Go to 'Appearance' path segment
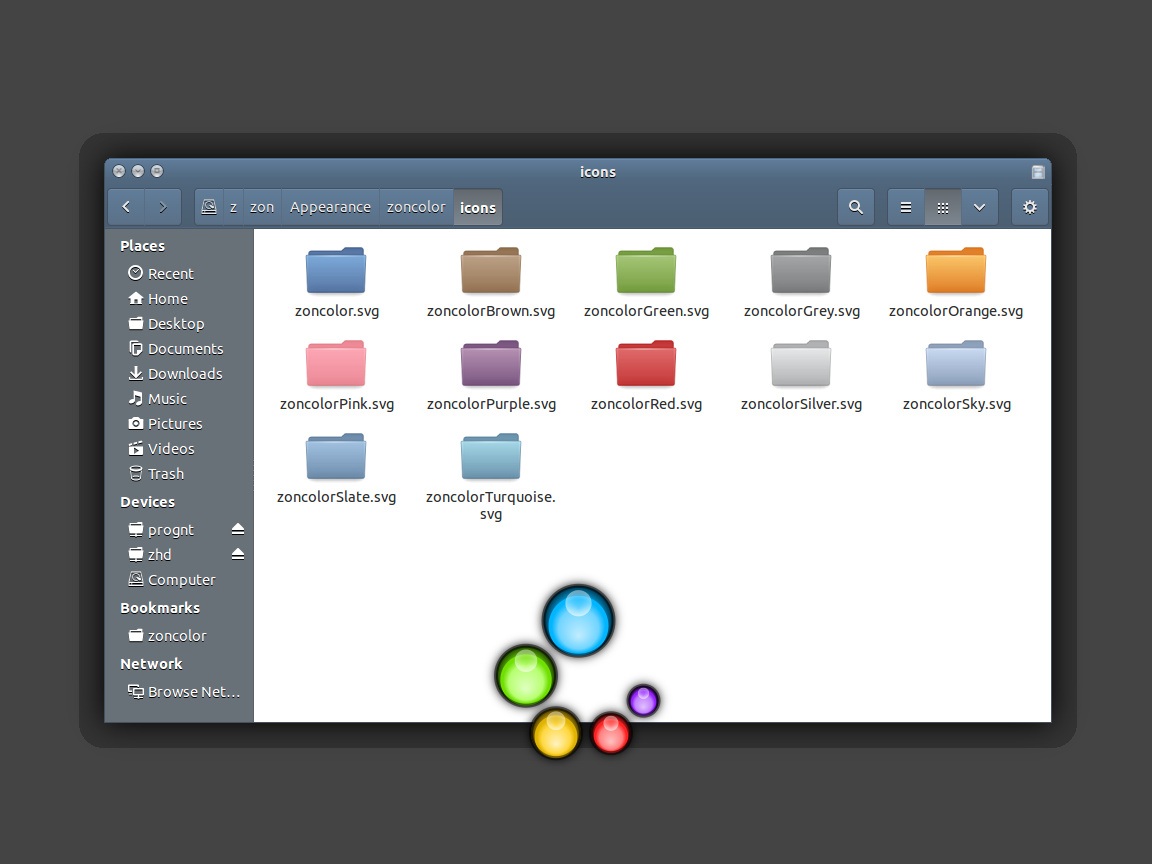Image resolution: width=1152 pixels, height=864 pixels. (x=330, y=207)
